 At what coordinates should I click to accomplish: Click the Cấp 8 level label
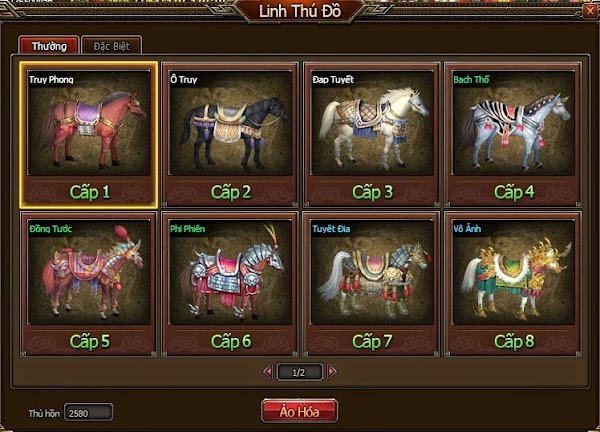click(x=514, y=341)
